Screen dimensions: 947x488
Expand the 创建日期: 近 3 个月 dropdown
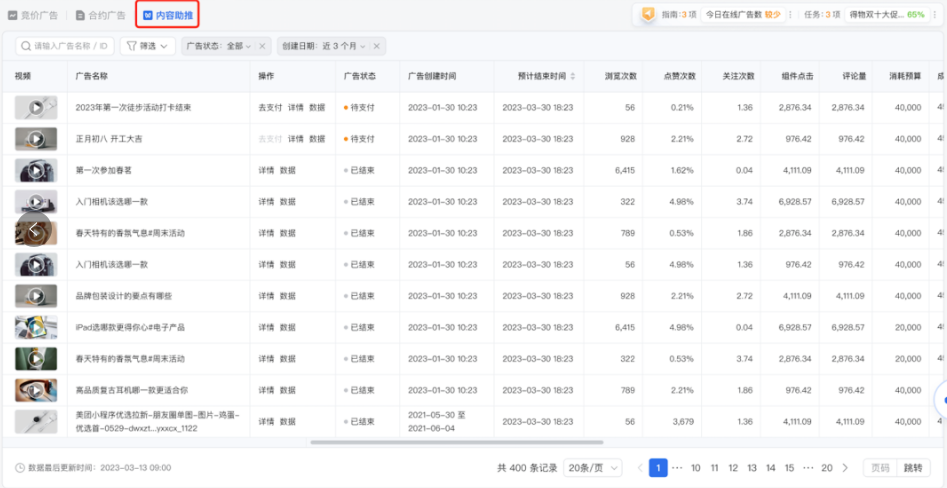click(323, 46)
